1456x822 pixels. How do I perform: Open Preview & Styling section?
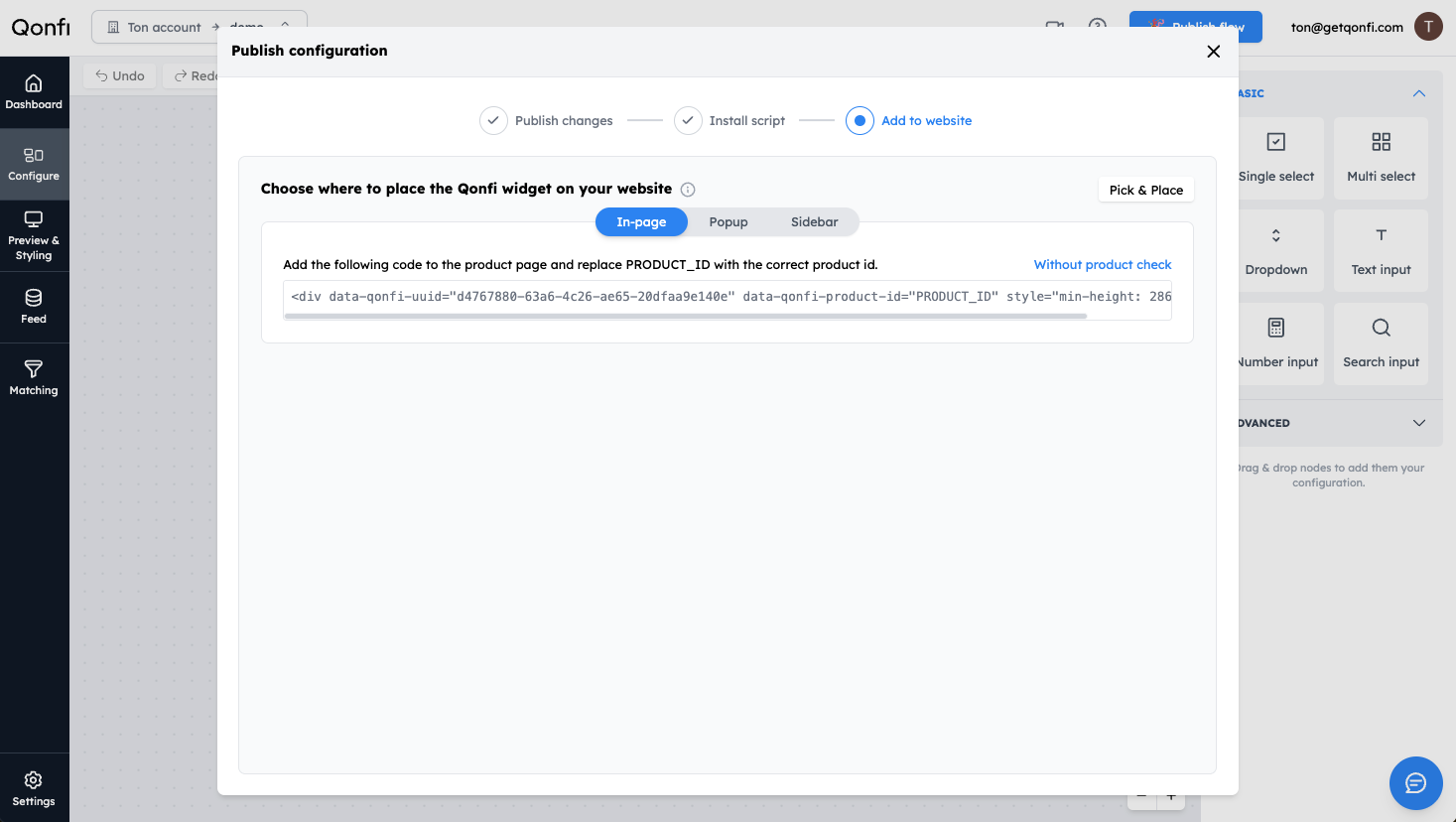[34, 236]
